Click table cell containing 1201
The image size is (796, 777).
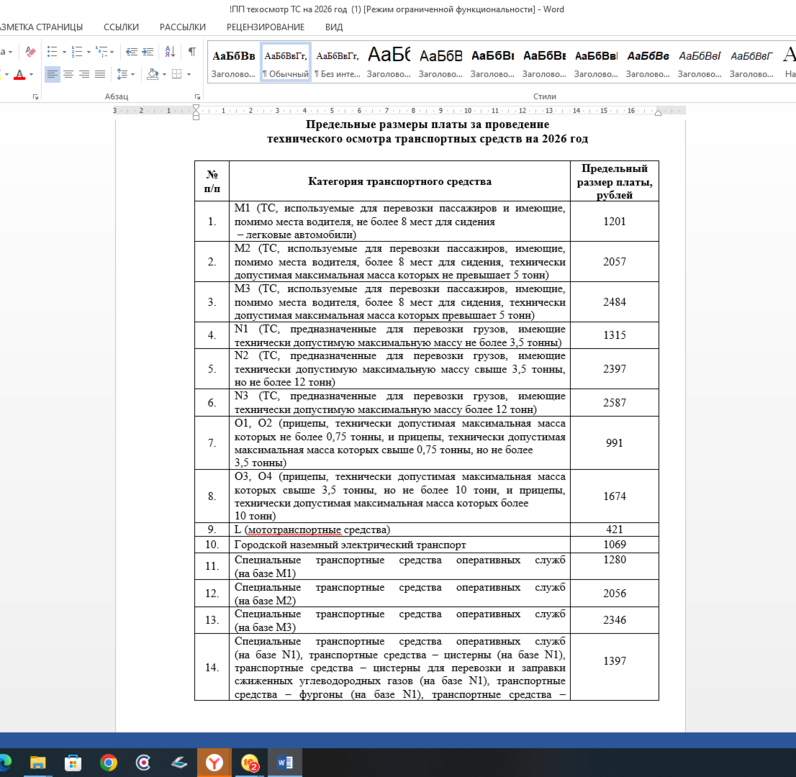pyautogui.click(x=614, y=221)
